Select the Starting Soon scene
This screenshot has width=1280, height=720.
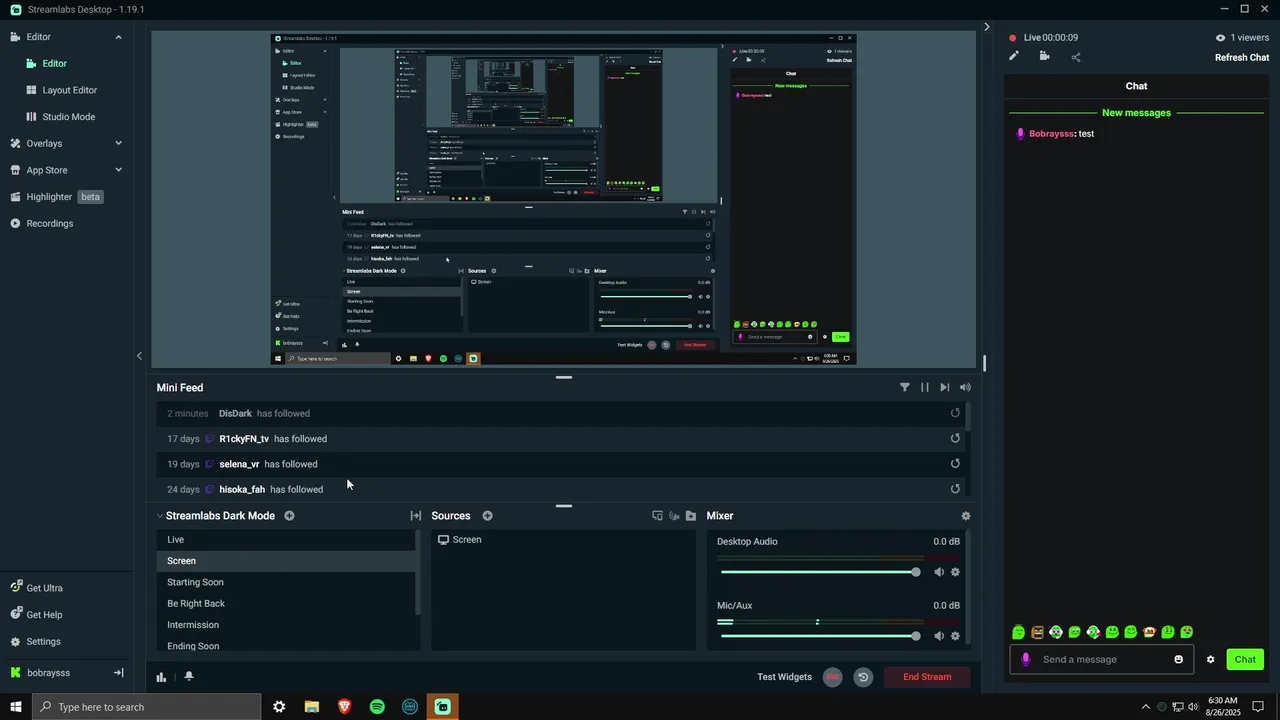(x=286, y=582)
